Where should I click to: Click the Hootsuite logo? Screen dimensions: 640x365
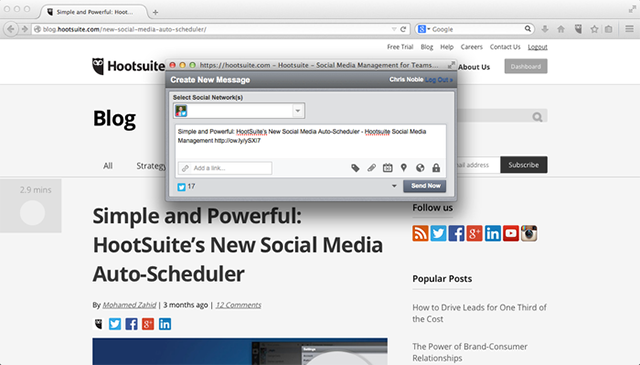pos(129,66)
